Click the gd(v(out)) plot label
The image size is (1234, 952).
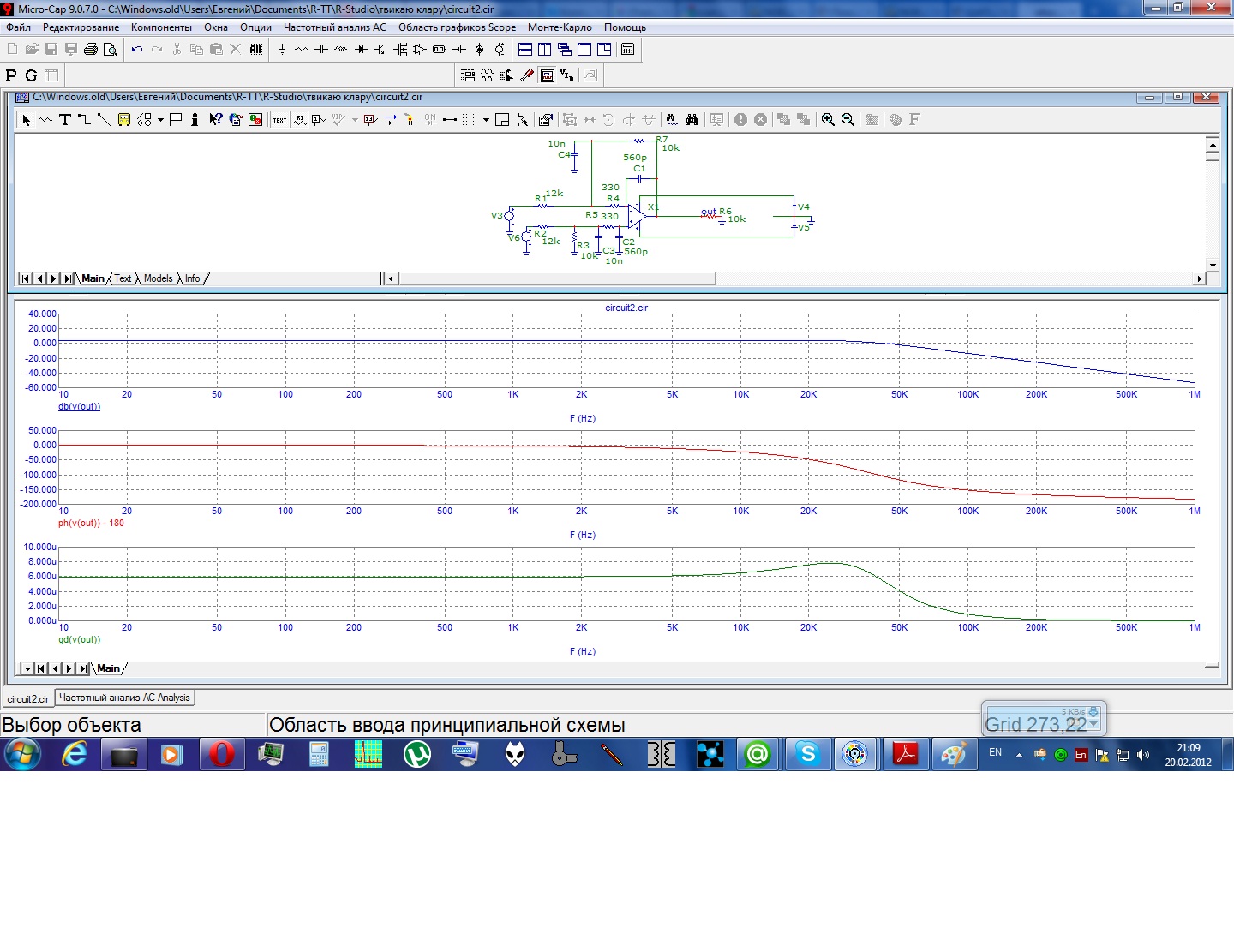pos(79,640)
